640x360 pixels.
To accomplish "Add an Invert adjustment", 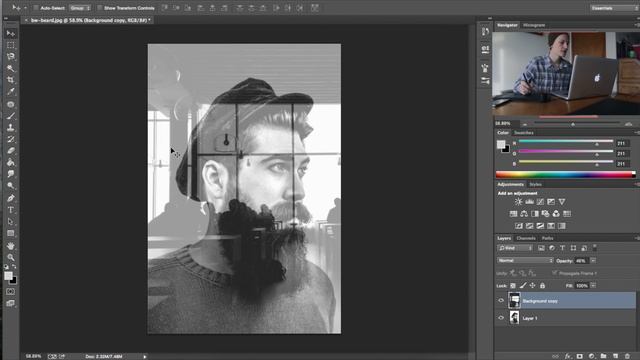I will [519, 226].
